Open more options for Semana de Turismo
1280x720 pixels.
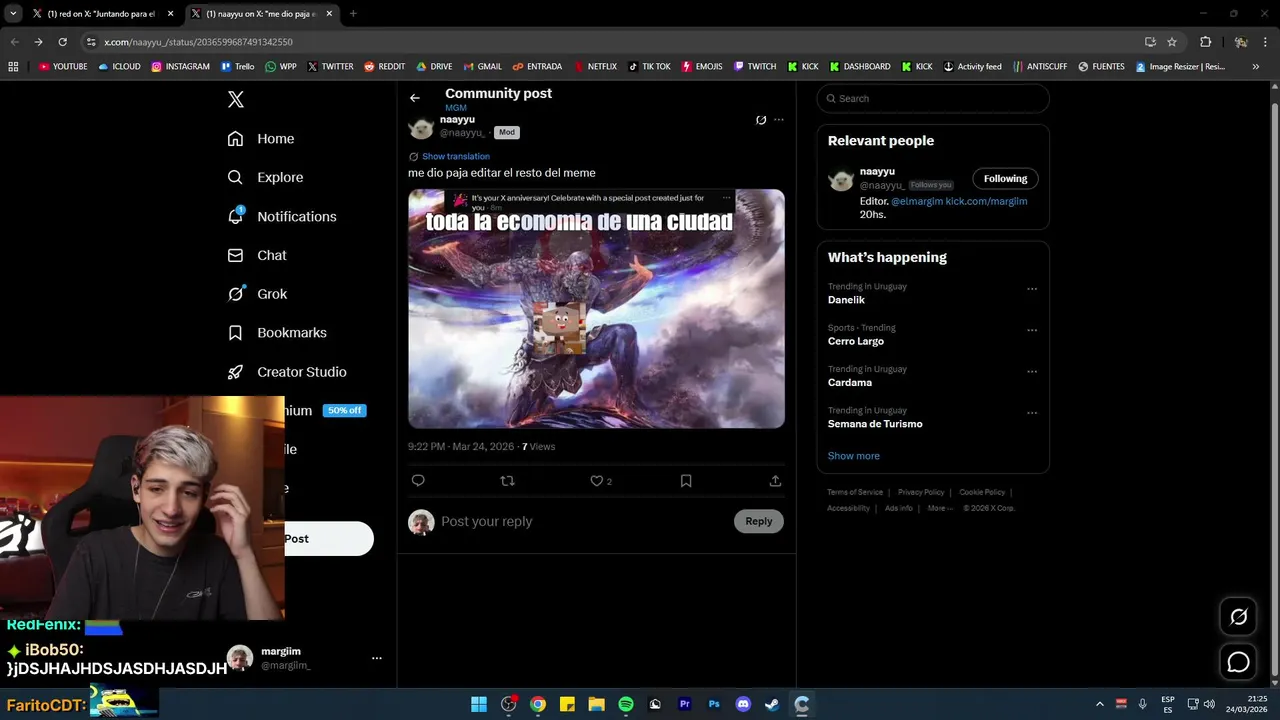1032,412
